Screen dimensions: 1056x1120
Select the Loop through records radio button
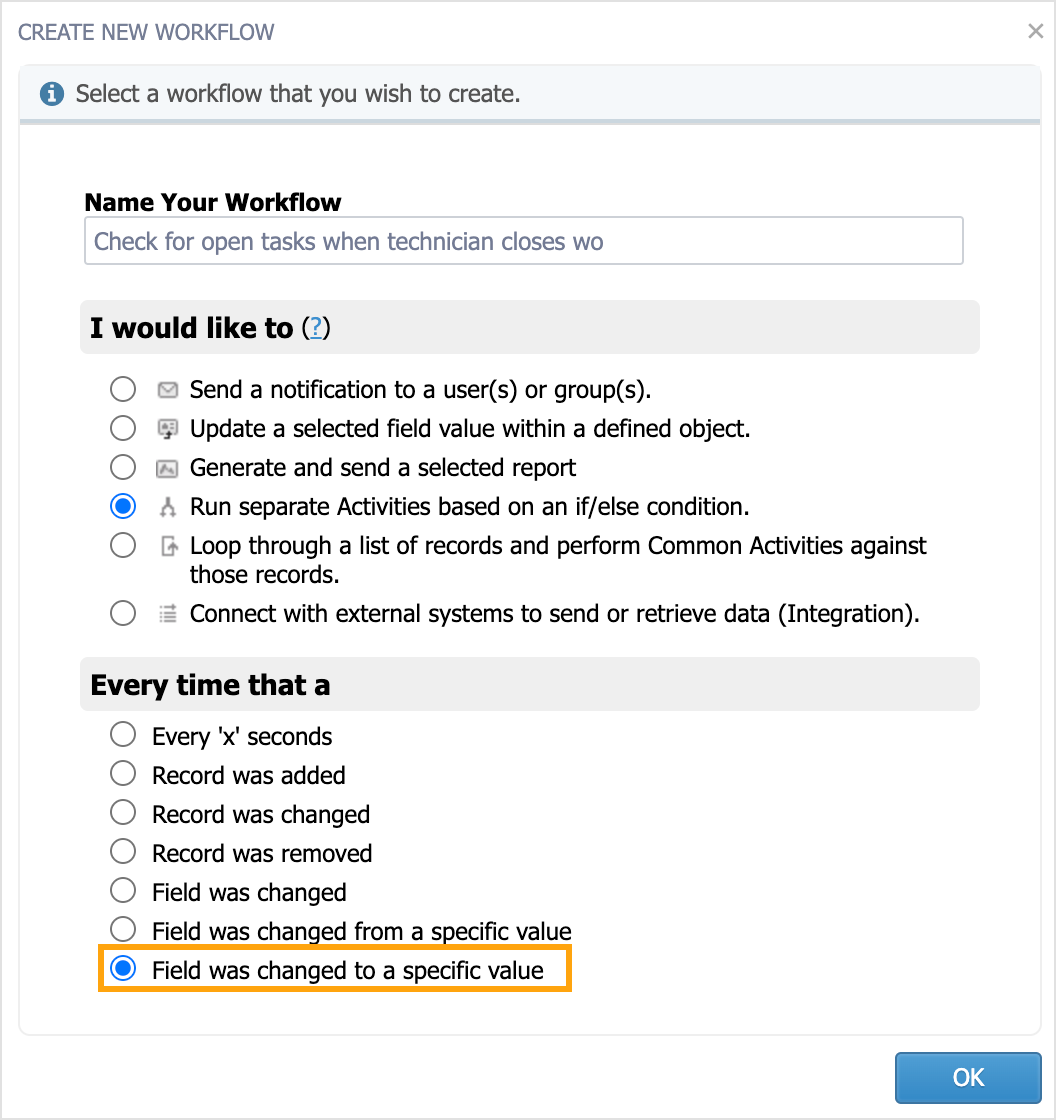[x=123, y=545]
